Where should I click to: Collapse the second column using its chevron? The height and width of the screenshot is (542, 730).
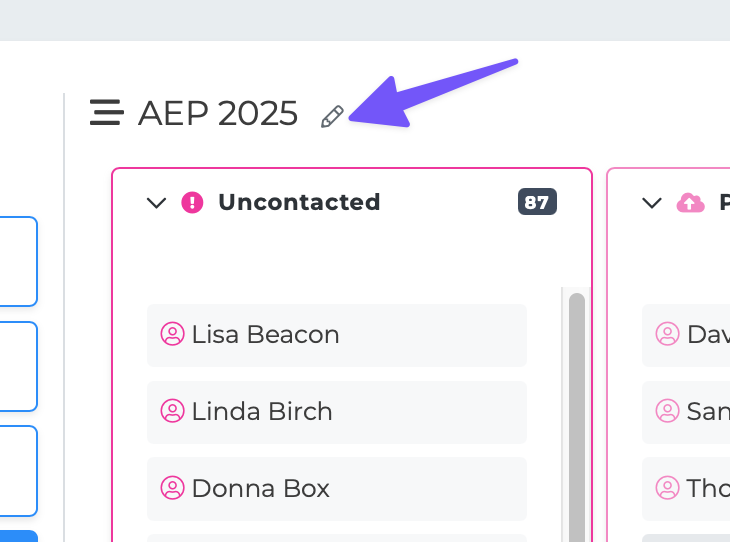(652, 203)
